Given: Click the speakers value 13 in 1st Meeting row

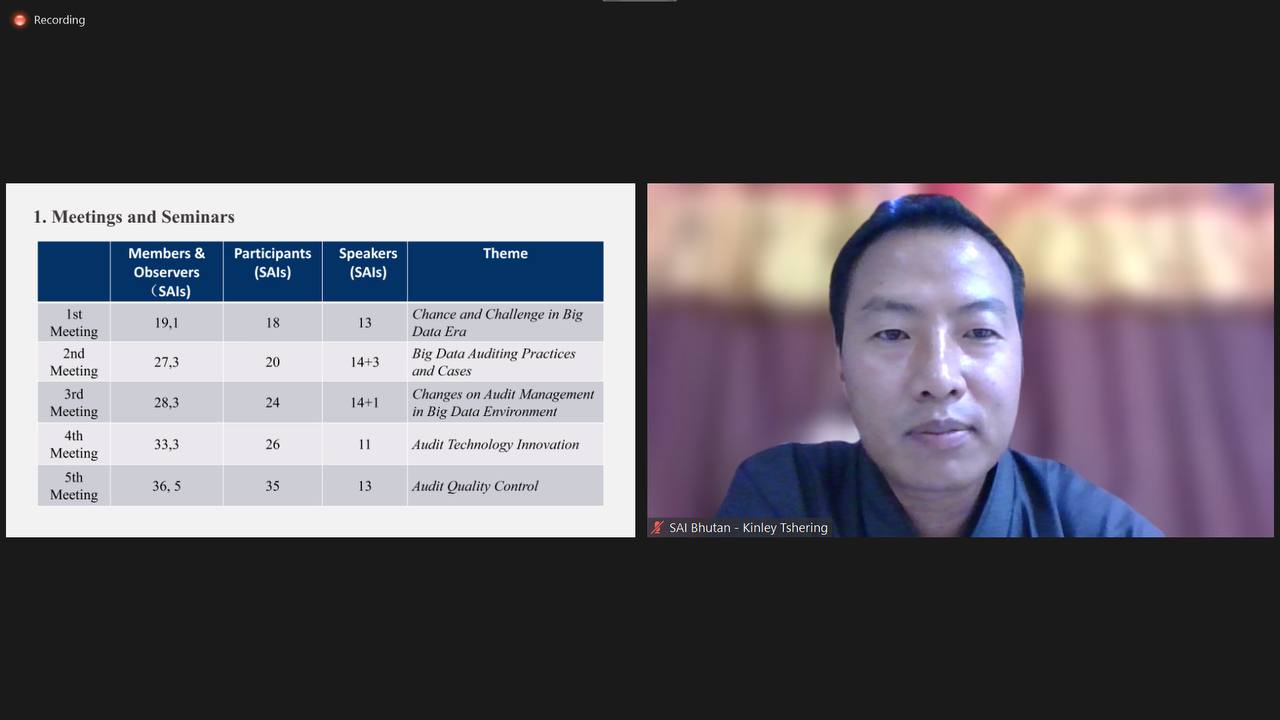Looking at the screenshot, I should coord(365,323).
